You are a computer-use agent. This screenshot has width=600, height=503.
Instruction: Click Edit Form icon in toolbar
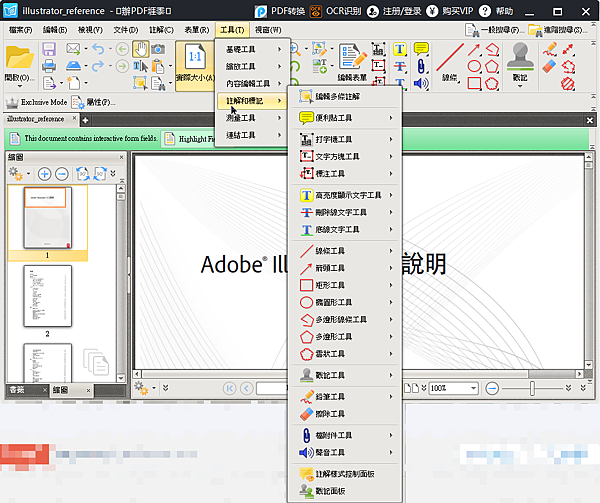pos(352,62)
